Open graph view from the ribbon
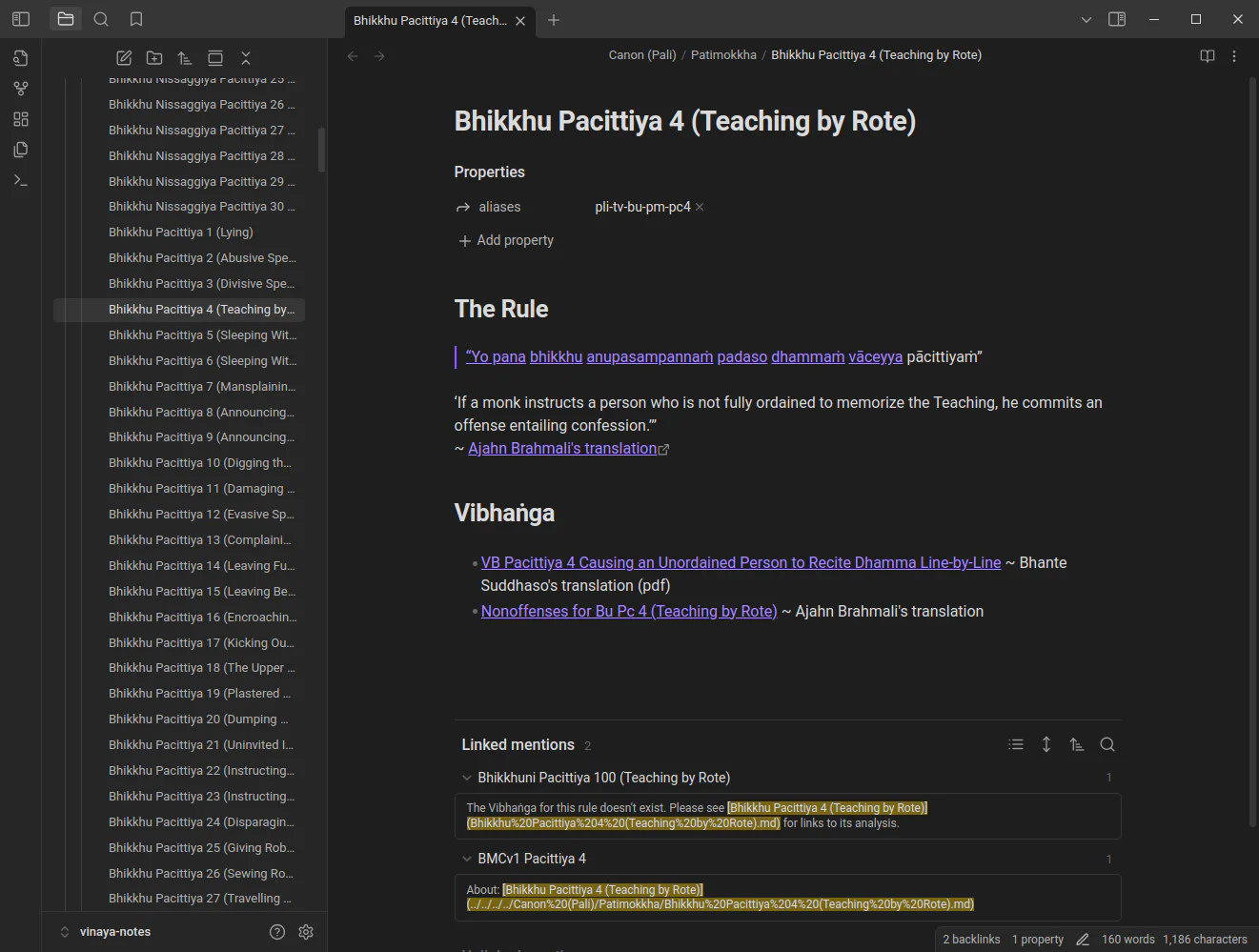This screenshot has height=952, width=1259. [x=21, y=89]
